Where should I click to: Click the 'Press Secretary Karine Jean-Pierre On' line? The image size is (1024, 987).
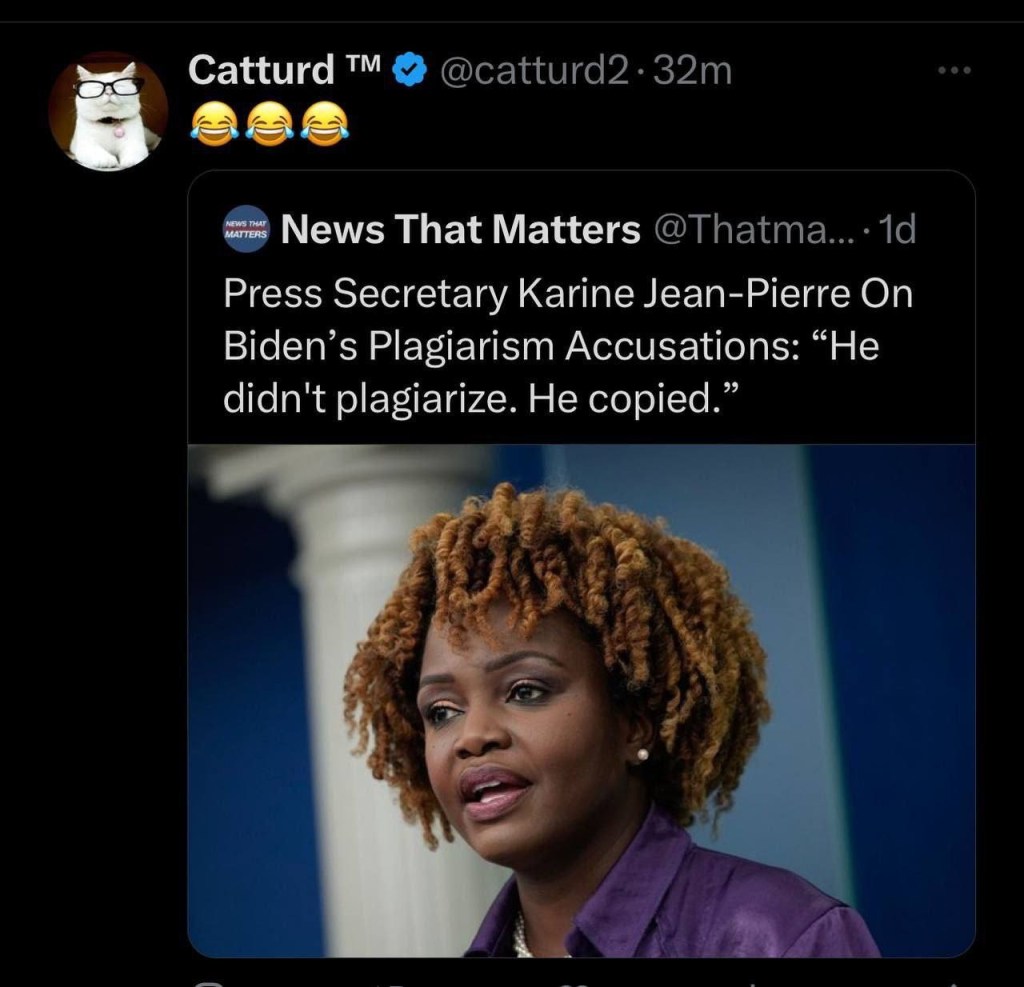[x=568, y=293]
